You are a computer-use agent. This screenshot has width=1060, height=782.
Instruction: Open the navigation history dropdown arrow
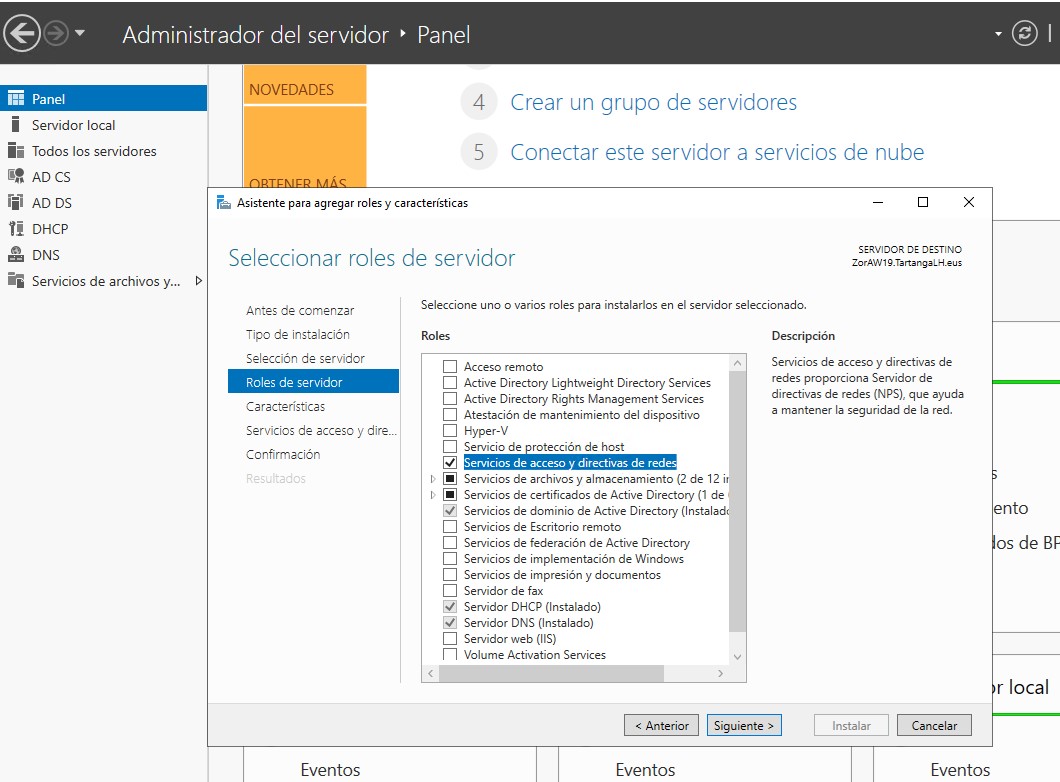point(80,32)
